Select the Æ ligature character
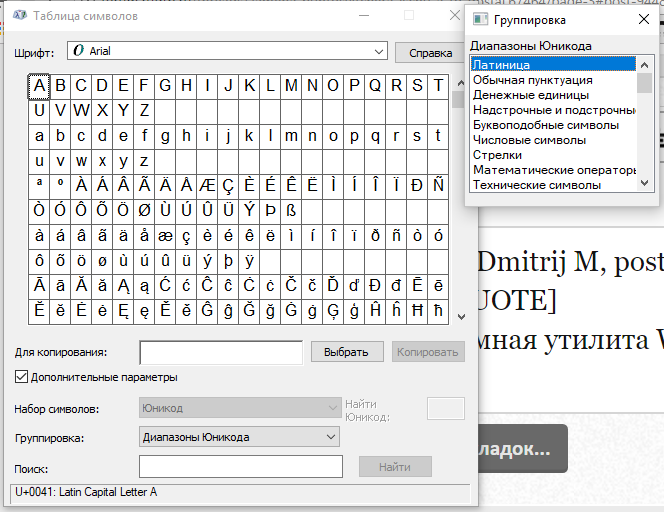The height and width of the screenshot is (512, 664). (x=207, y=186)
